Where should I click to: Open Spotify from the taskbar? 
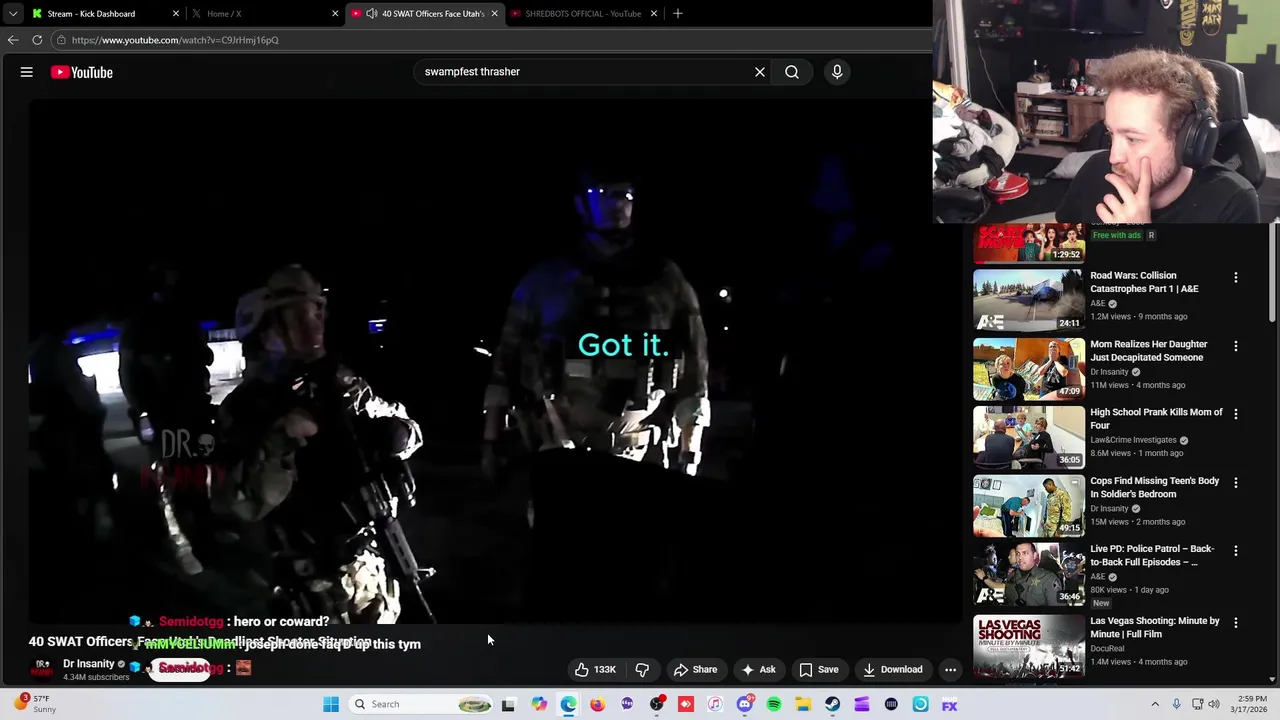click(774, 704)
